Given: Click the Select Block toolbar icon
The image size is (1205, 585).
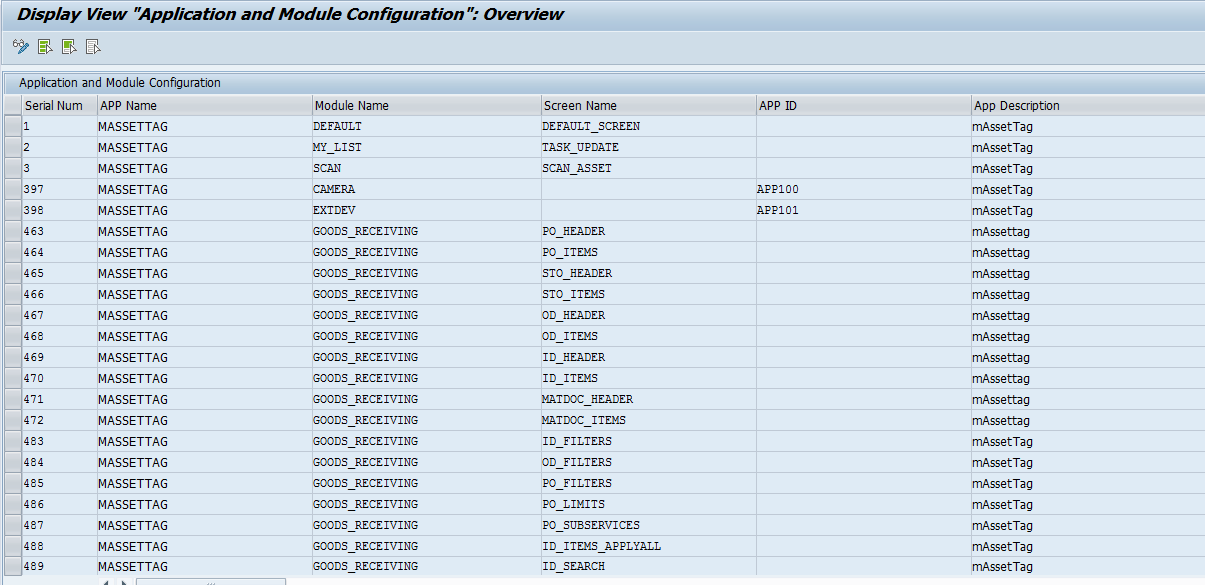Looking at the screenshot, I should click(68, 46).
